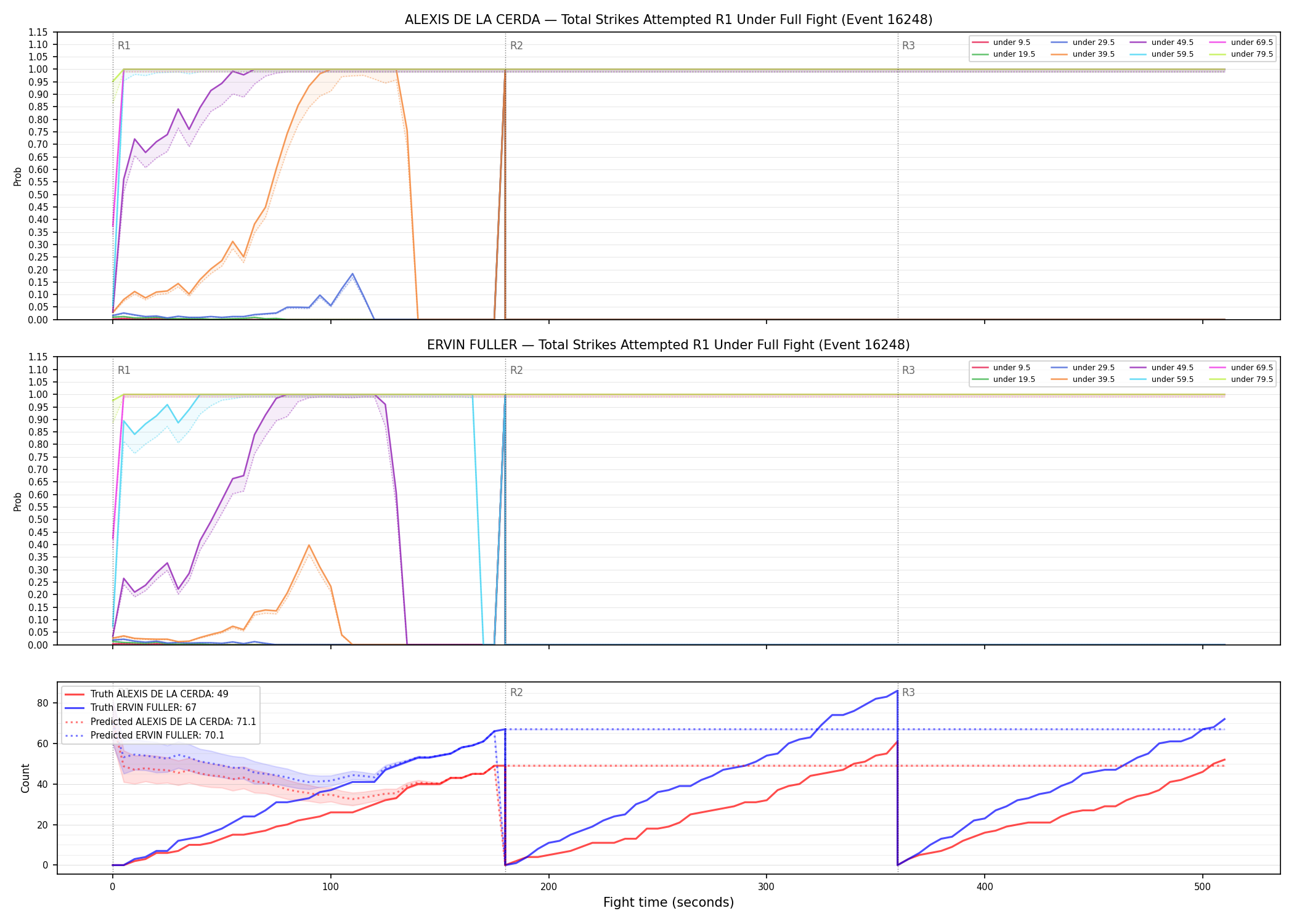Click x-axis tick label 400
This screenshot has width=1294, height=924.
pos(985,887)
